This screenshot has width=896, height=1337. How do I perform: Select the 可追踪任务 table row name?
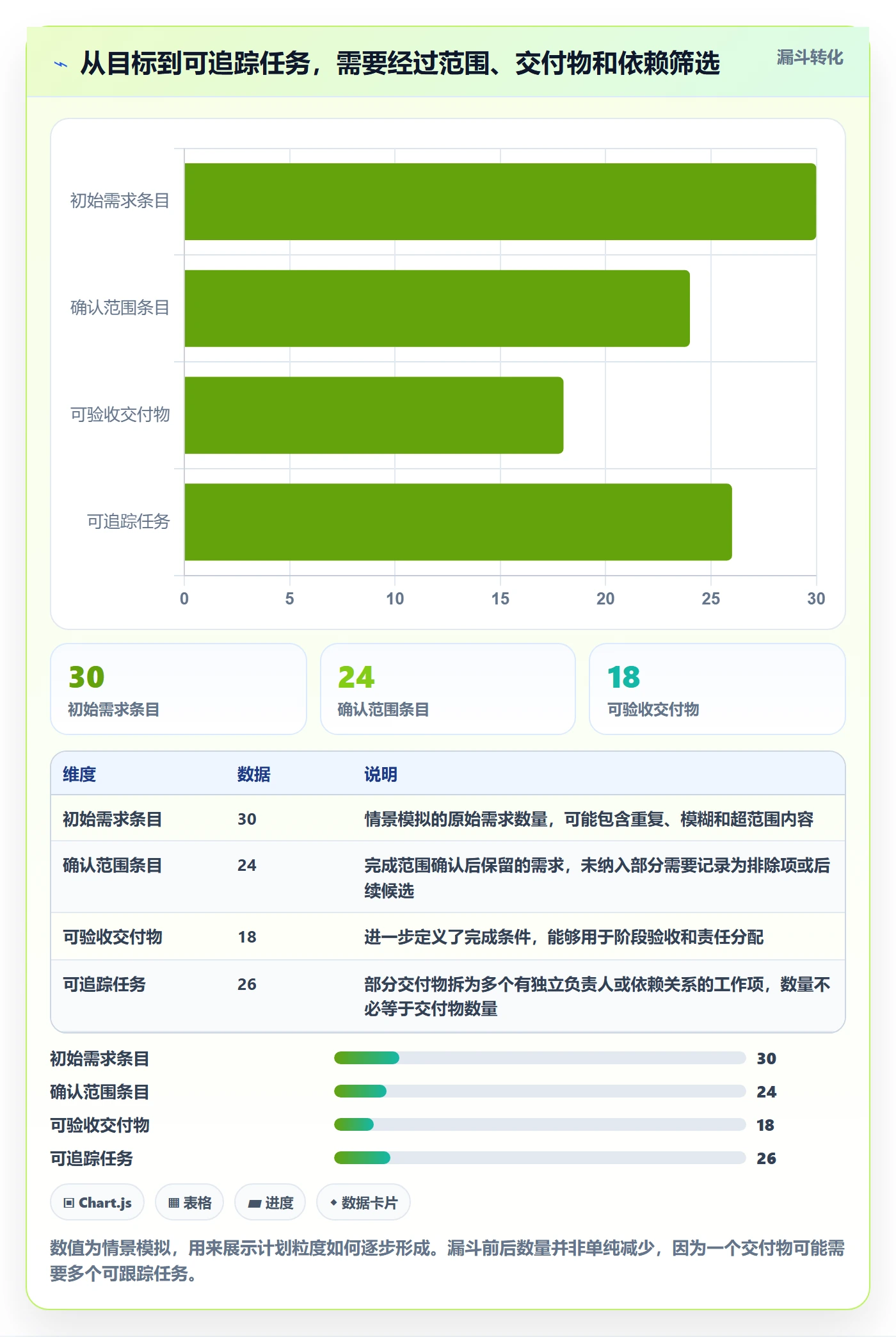[x=104, y=984]
